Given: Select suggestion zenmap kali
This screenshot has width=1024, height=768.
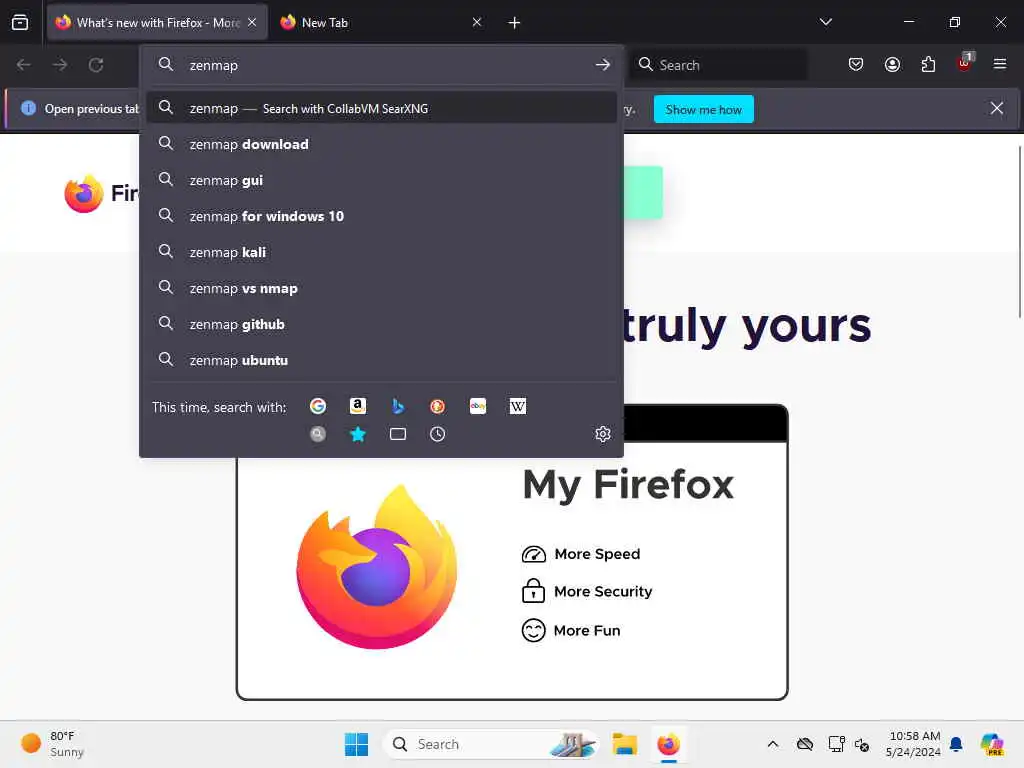Looking at the screenshot, I should click(x=381, y=252).
